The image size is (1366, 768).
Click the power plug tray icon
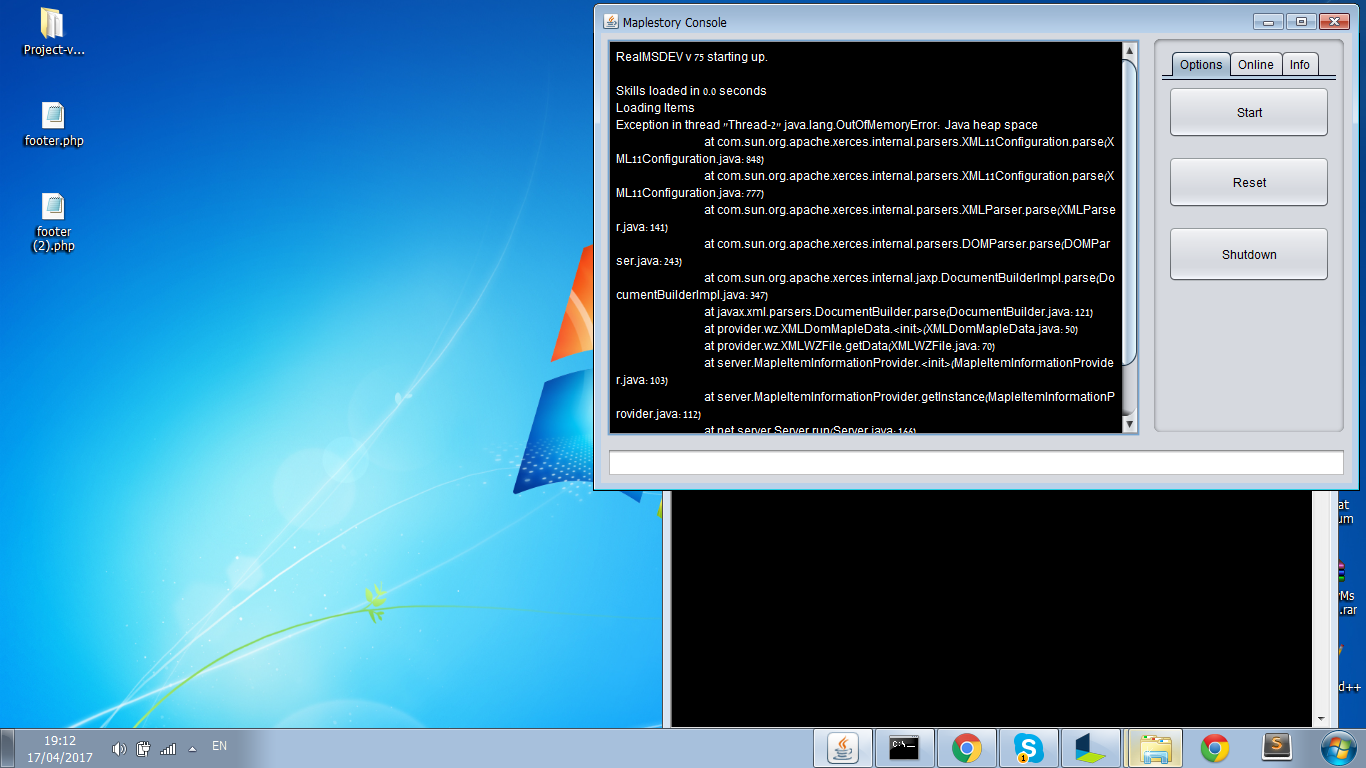tap(143, 748)
